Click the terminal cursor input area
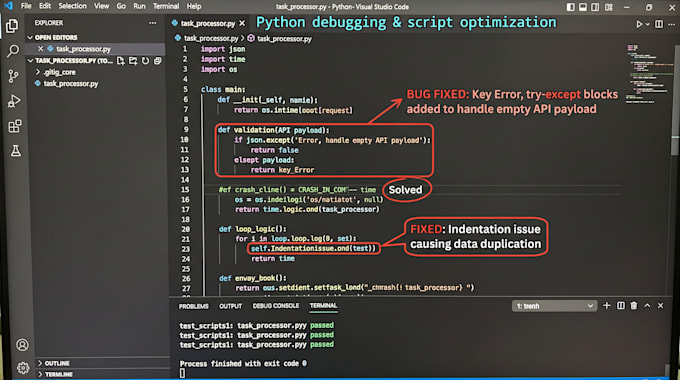The width and height of the screenshot is (680, 380). (x=182, y=373)
